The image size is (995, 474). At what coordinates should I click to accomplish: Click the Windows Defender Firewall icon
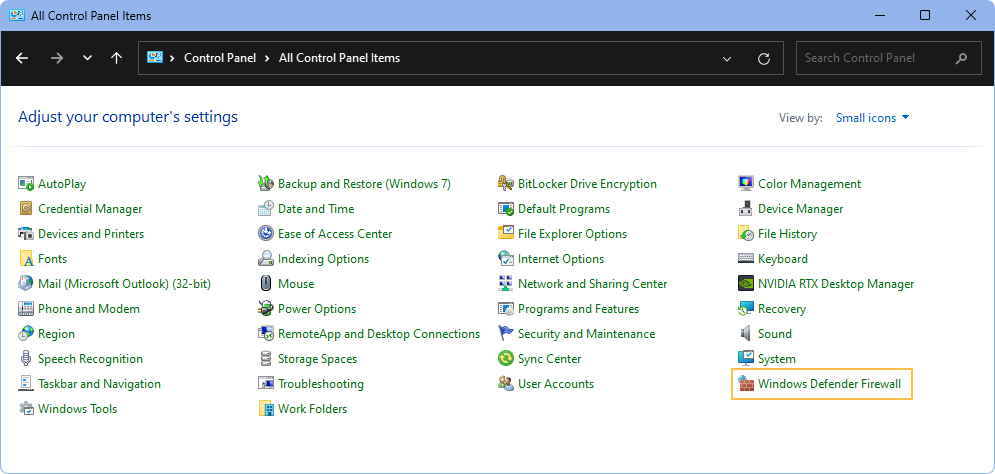(x=746, y=384)
